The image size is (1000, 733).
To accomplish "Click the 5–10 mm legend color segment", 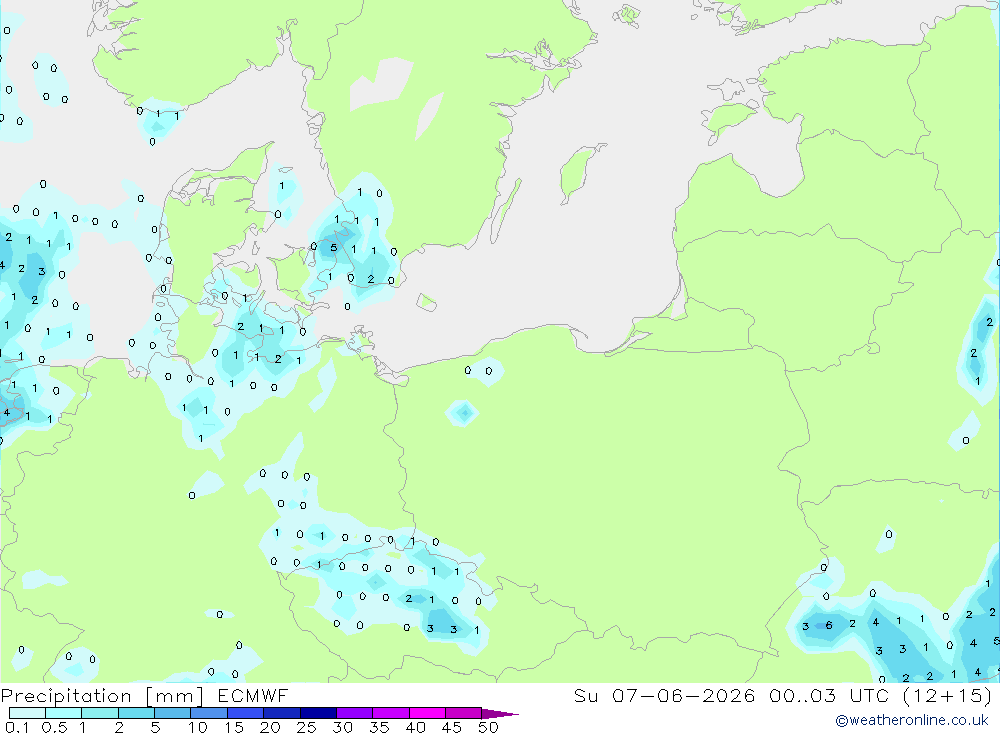I will click(x=173, y=713).
